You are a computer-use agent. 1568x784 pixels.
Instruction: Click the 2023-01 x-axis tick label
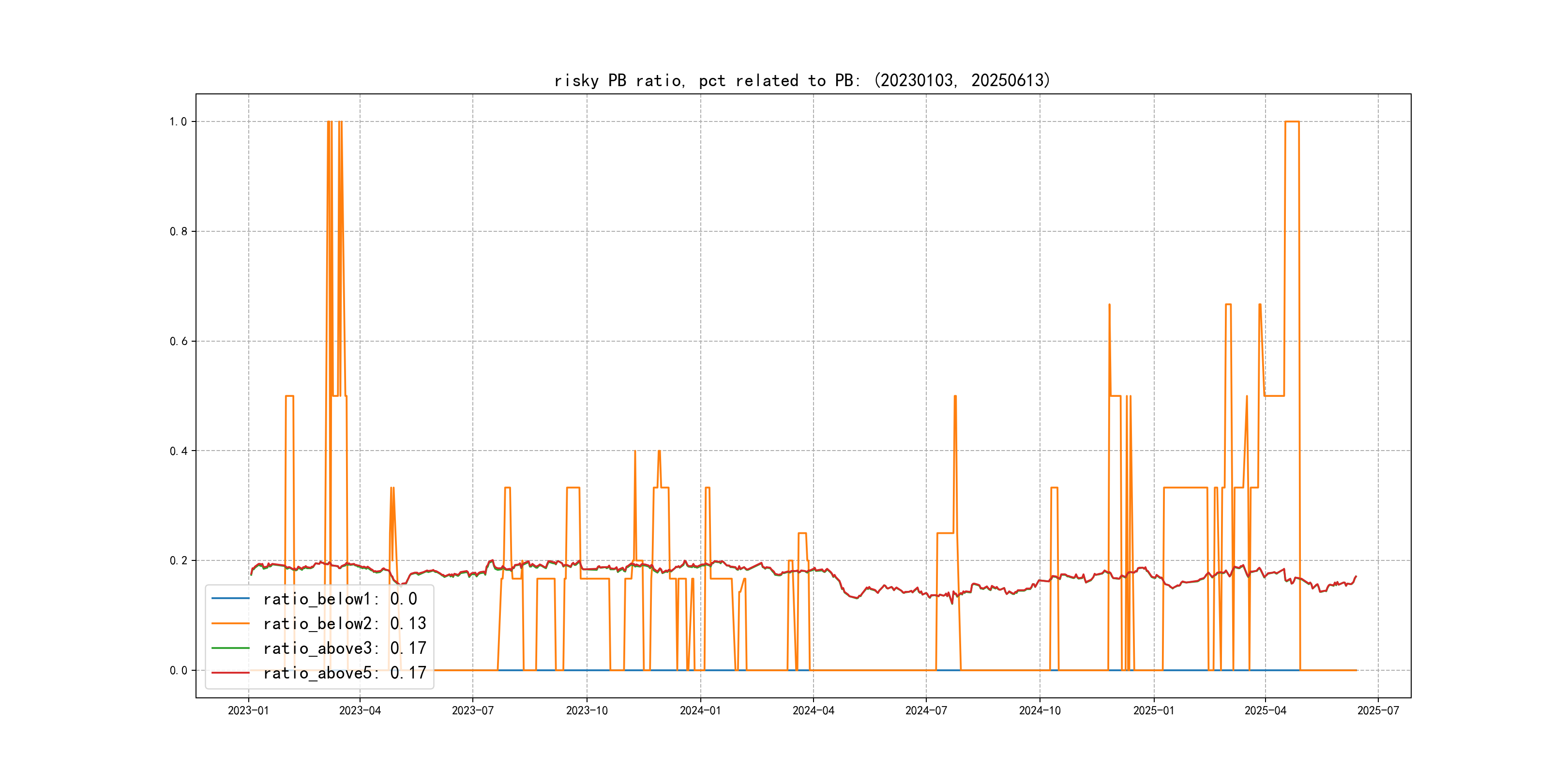(x=248, y=710)
